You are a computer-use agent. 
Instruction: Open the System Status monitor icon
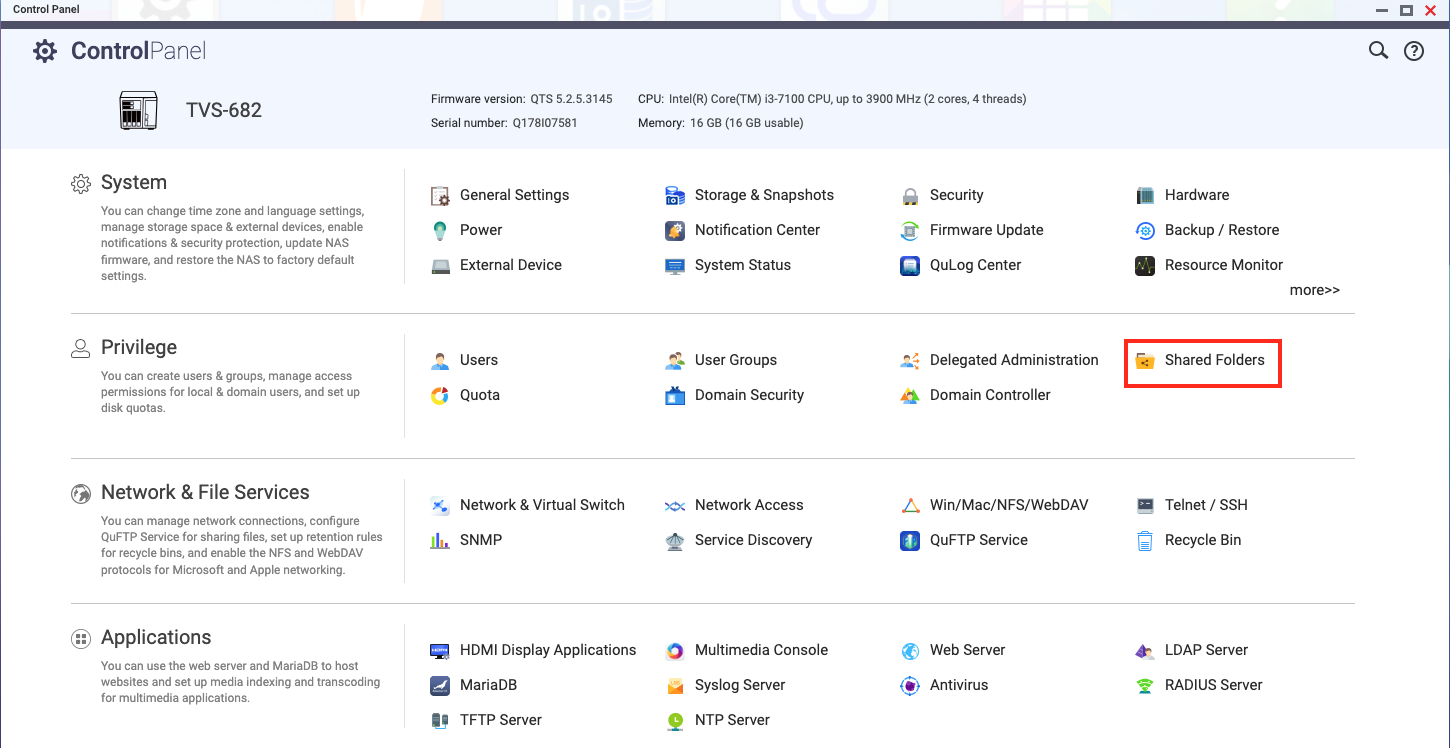675,265
